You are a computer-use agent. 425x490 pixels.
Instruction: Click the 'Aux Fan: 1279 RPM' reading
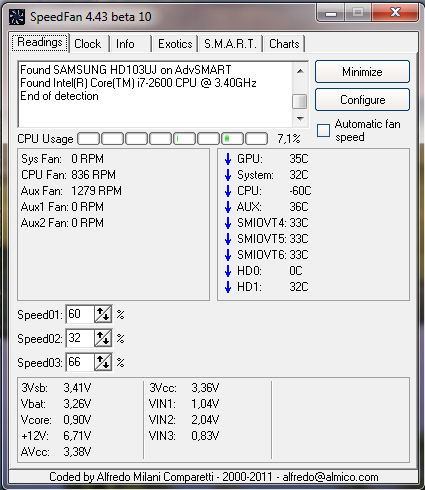click(x=71, y=191)
